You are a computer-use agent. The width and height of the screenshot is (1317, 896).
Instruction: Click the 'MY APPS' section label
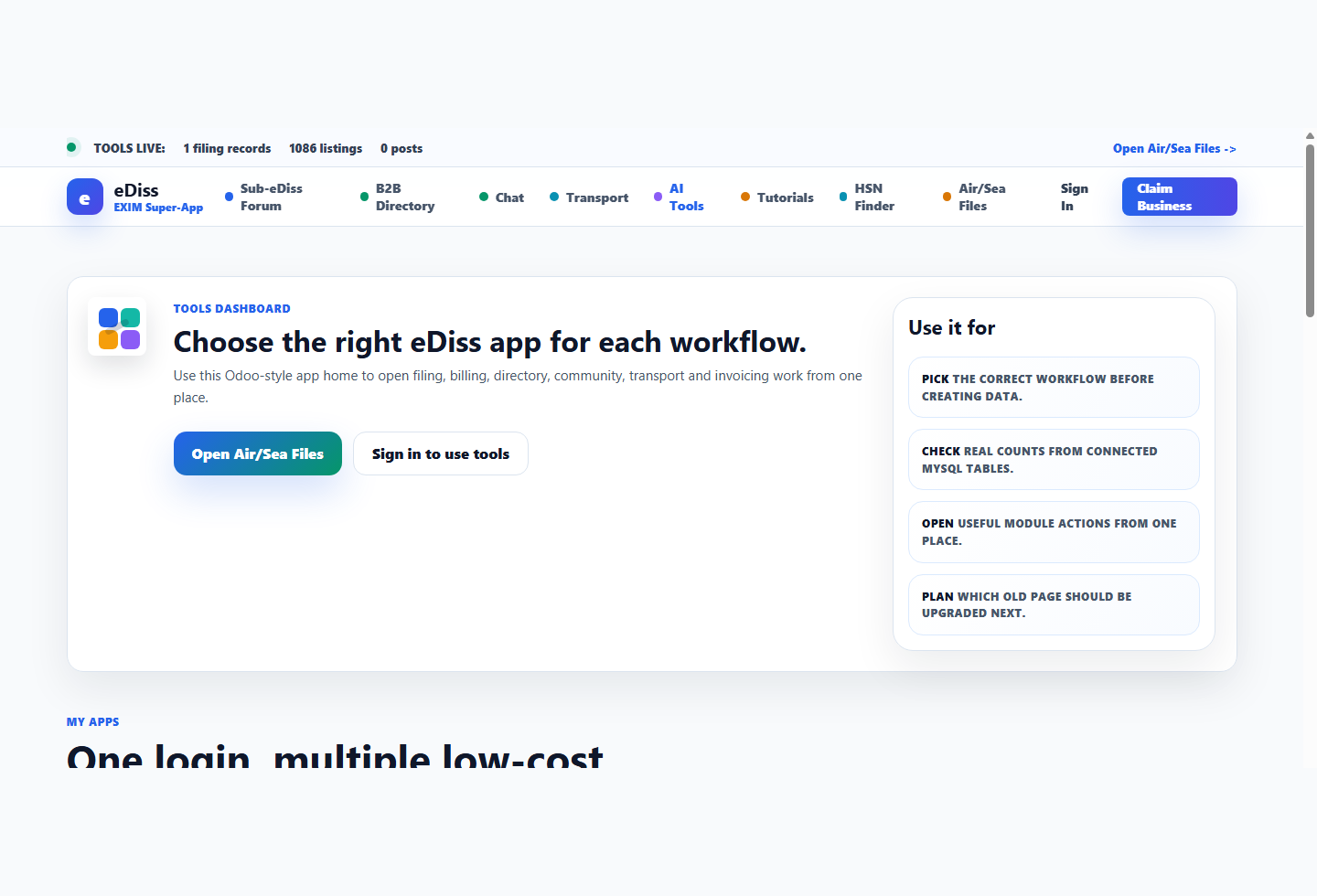(x=93, y=722)
